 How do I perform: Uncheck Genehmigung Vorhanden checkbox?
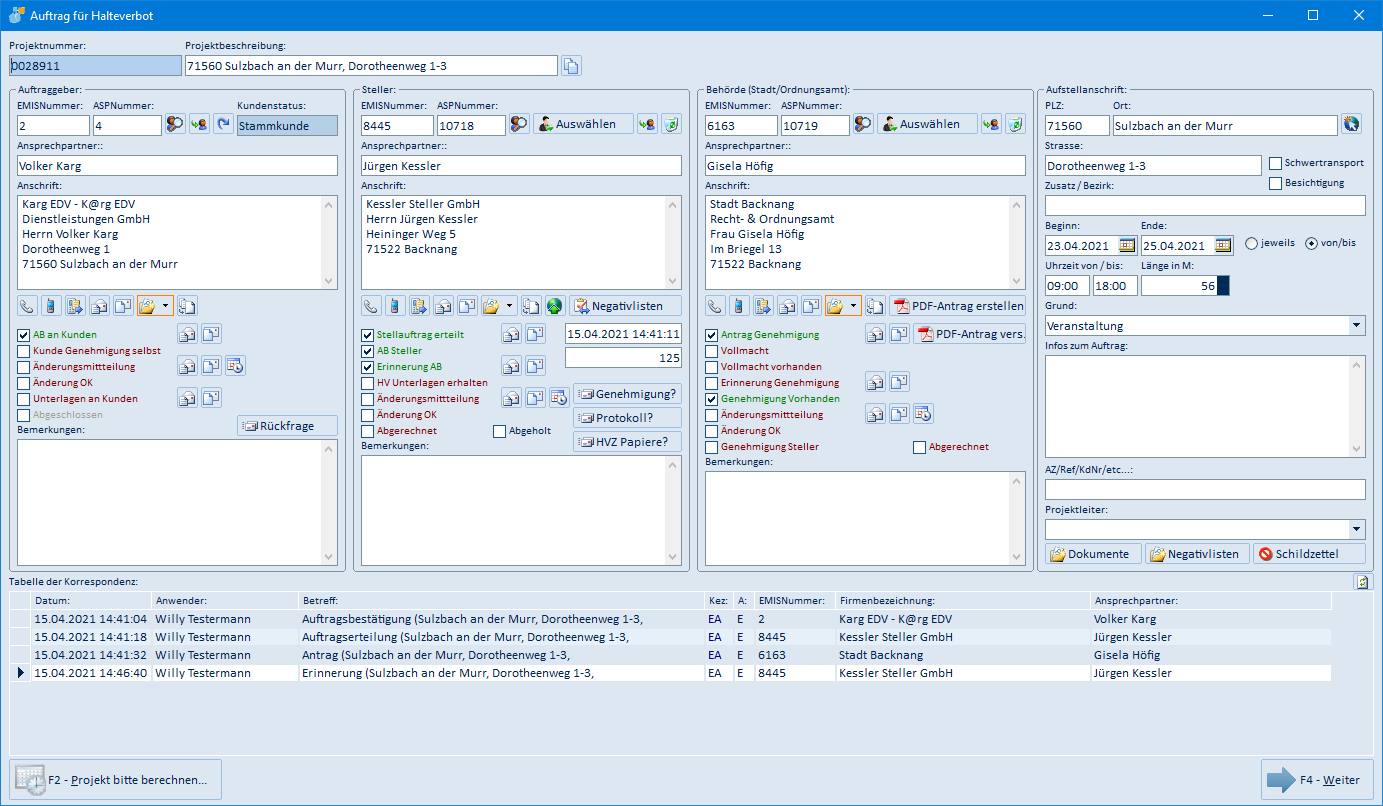pyautogui.click(x=713, y=399)
